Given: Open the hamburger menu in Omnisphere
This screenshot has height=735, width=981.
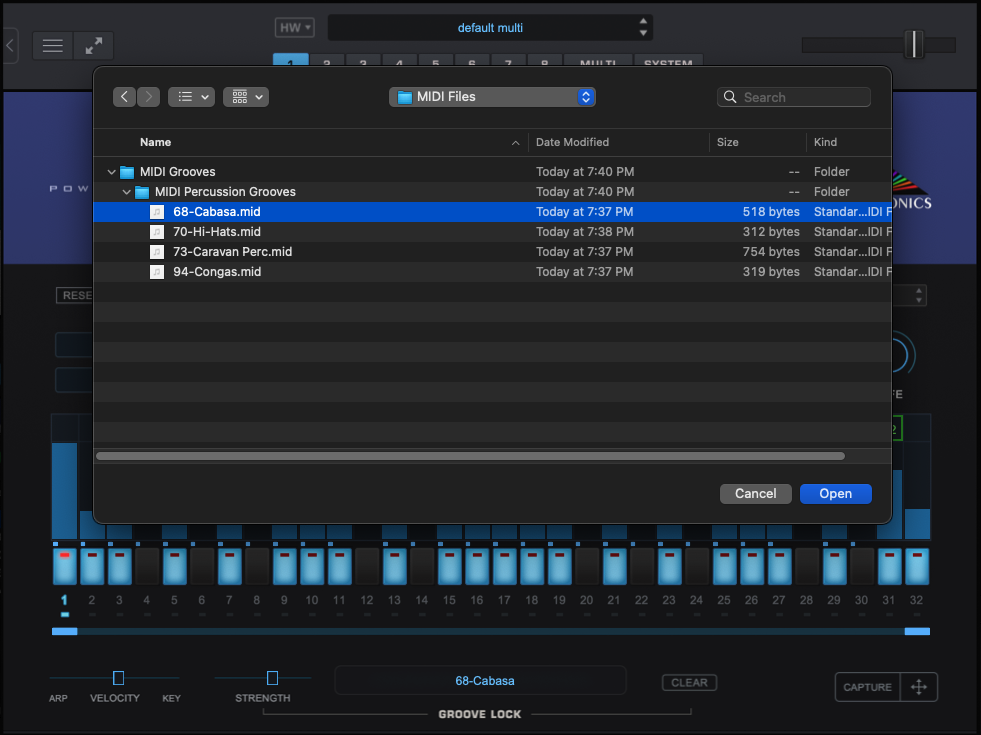Looking at the screenshot, I should pyautogui.click(x=53, y=46).
